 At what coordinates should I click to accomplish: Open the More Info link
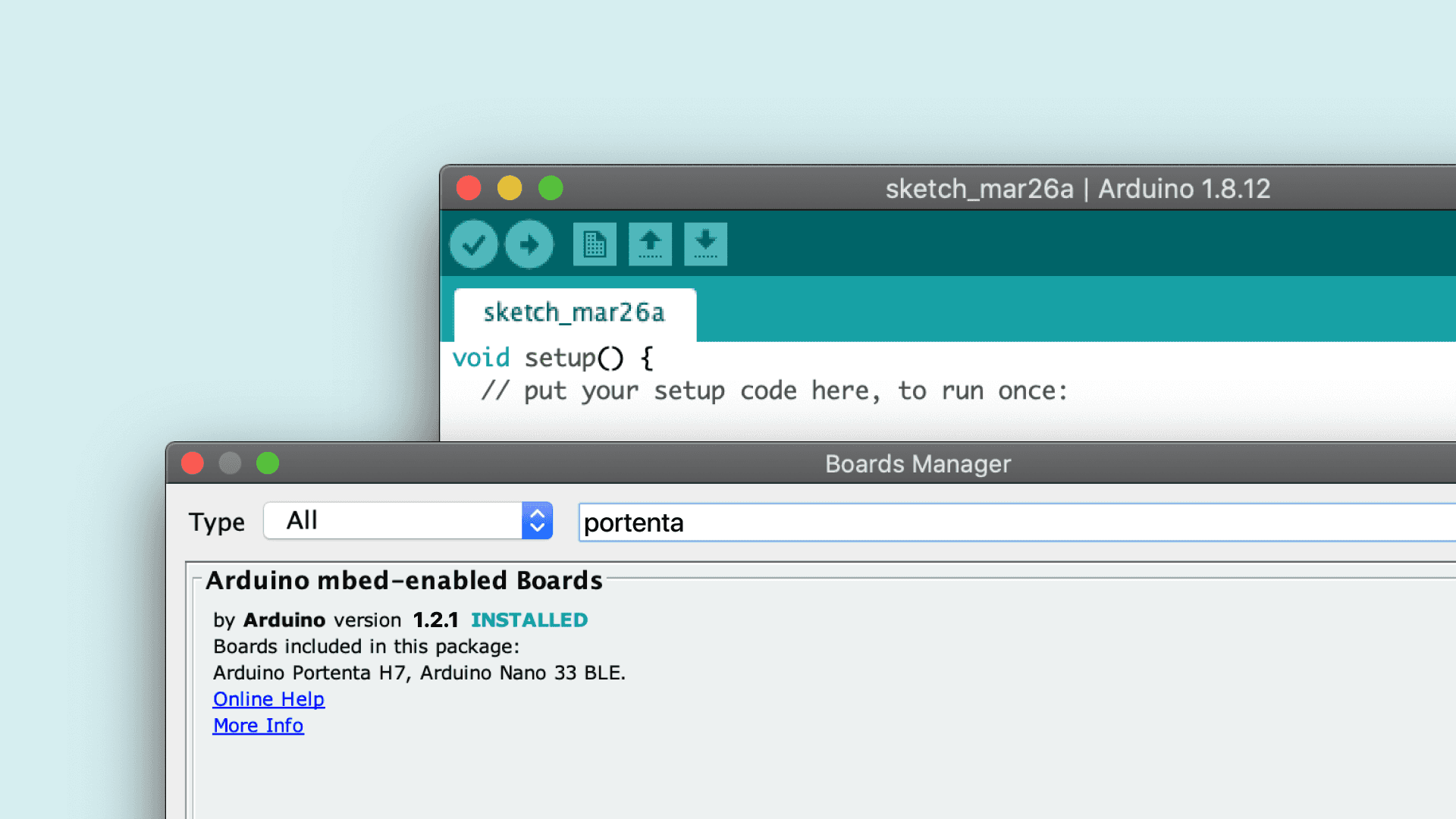click(258, 726)
